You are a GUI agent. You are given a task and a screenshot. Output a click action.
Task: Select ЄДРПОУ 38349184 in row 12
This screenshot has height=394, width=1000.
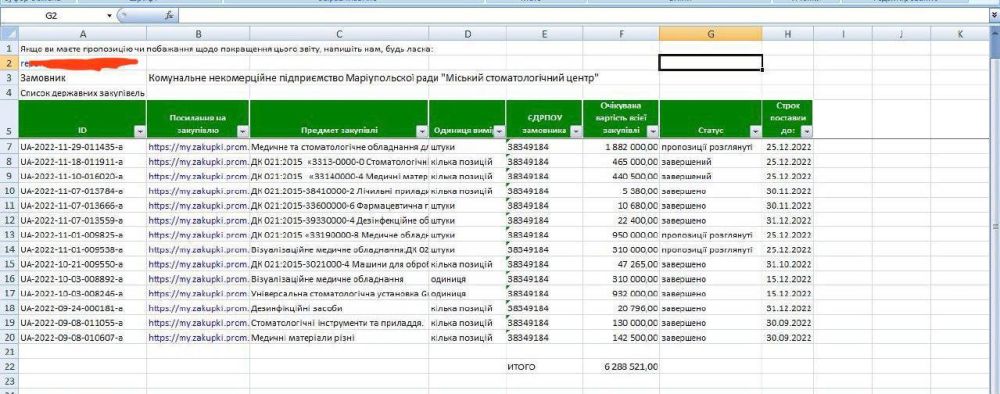coord(544,220)
